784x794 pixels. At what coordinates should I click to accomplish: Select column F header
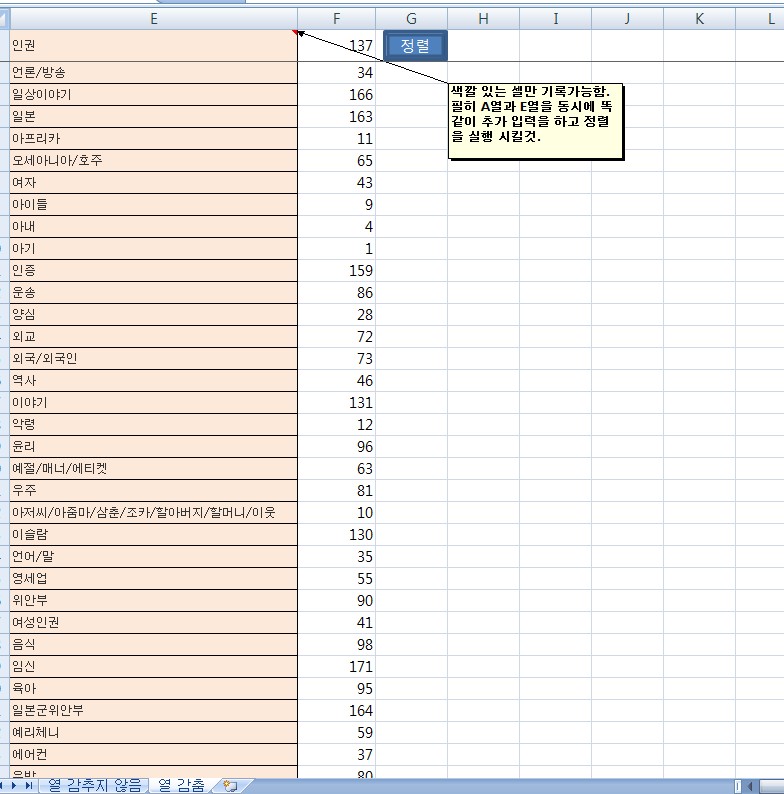336,18
